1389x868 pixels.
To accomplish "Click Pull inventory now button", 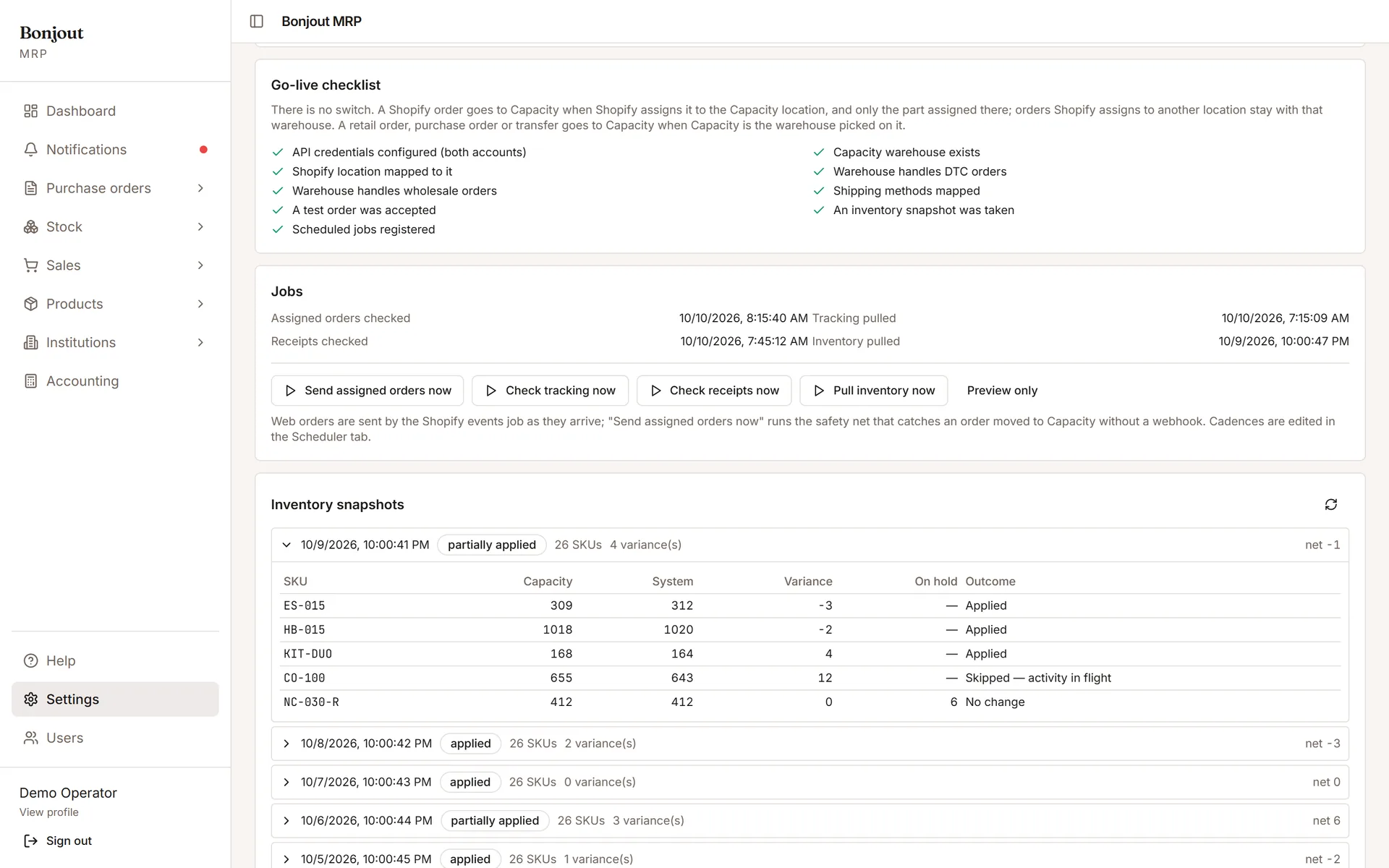I will pos(873,391).
